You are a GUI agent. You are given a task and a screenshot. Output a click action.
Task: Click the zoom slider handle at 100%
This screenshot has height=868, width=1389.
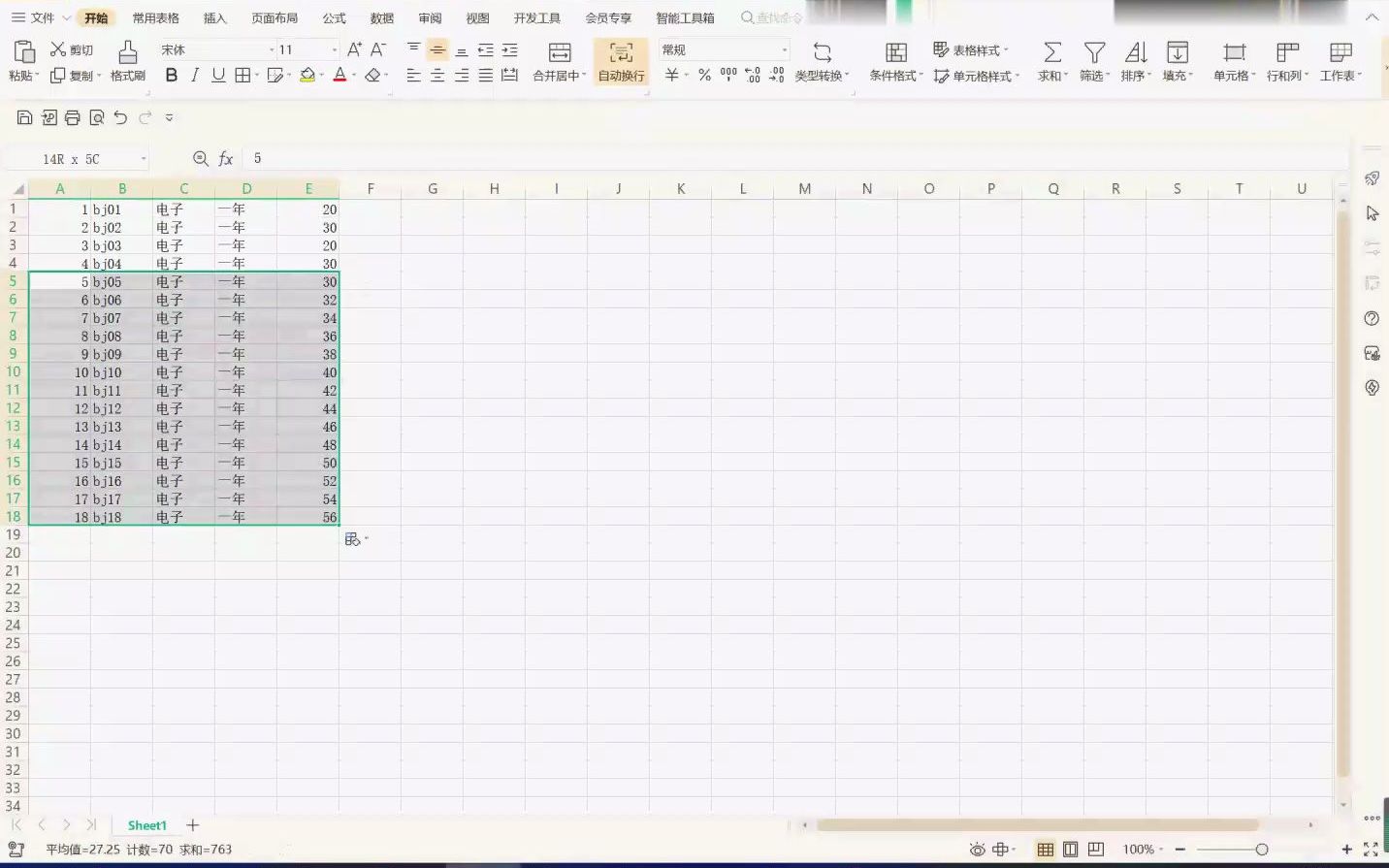(x=1262, y=850)
